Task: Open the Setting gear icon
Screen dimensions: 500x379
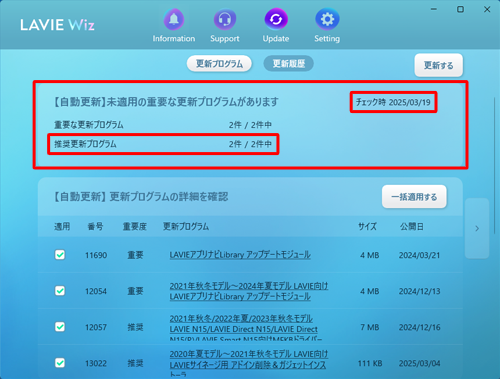Action: [327, 20]
